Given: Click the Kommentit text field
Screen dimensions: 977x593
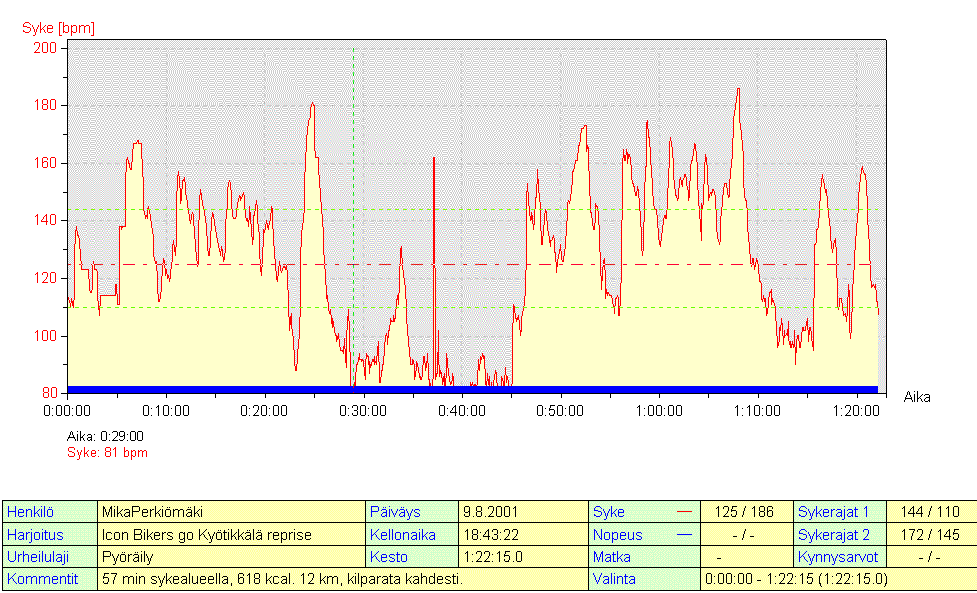Looking at the screenshot, I should click(282, 578).
